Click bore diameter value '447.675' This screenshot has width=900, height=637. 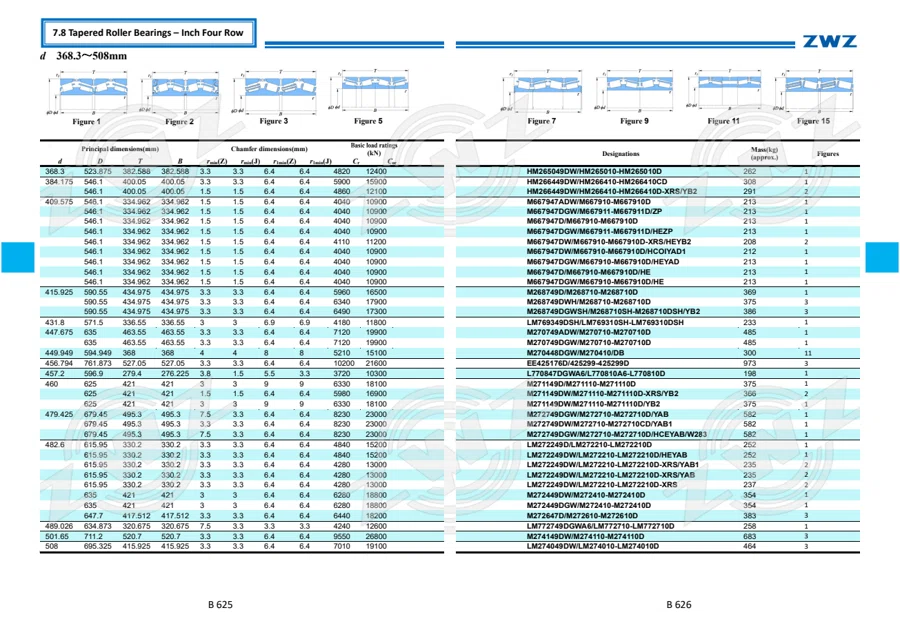click(59, 332)
